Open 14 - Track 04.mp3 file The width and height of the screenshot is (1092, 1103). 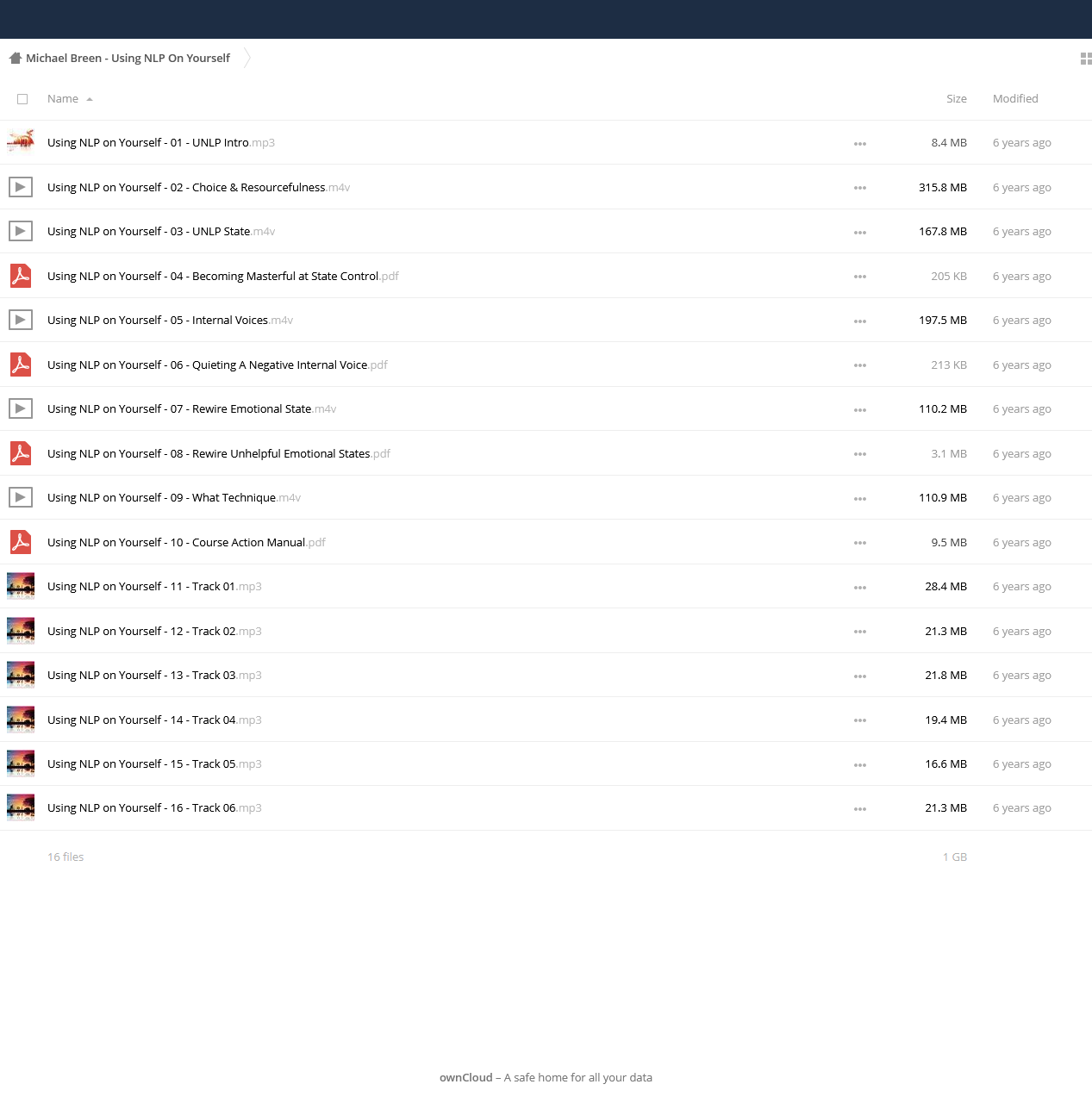154,720
